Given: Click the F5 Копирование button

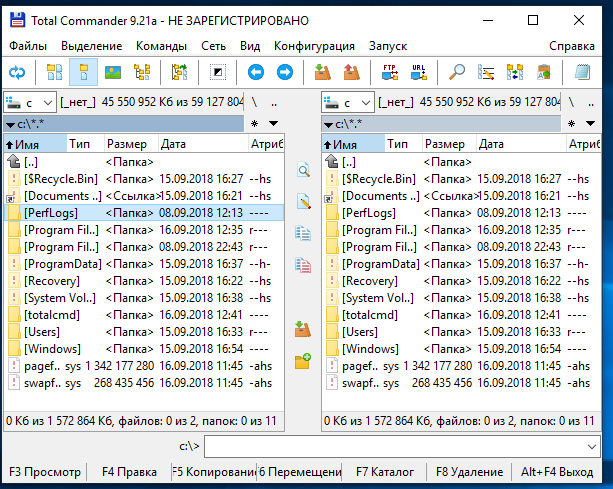Looking at the screenshot, I should (214, 472).
